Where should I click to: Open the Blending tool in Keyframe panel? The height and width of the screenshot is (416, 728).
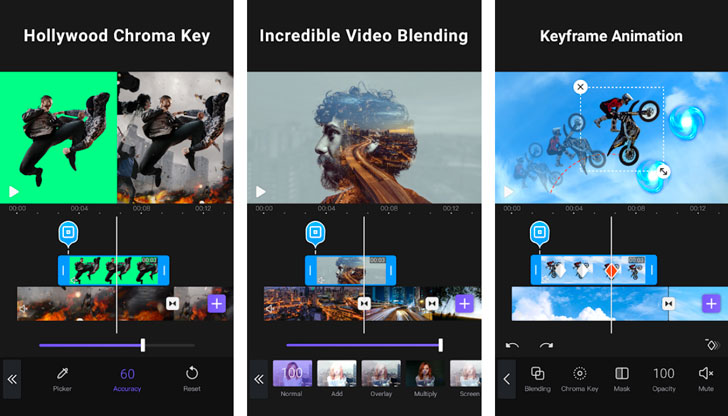538,379
